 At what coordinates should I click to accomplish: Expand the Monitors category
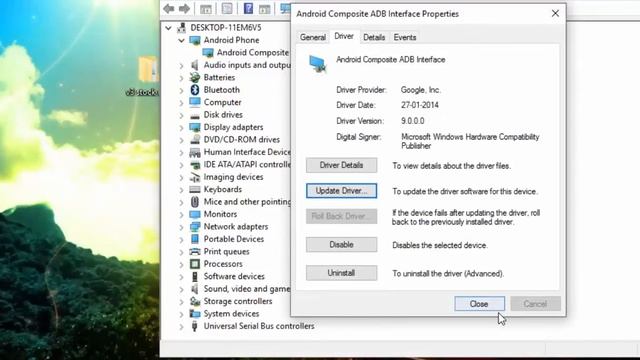(x=181, y=215)
